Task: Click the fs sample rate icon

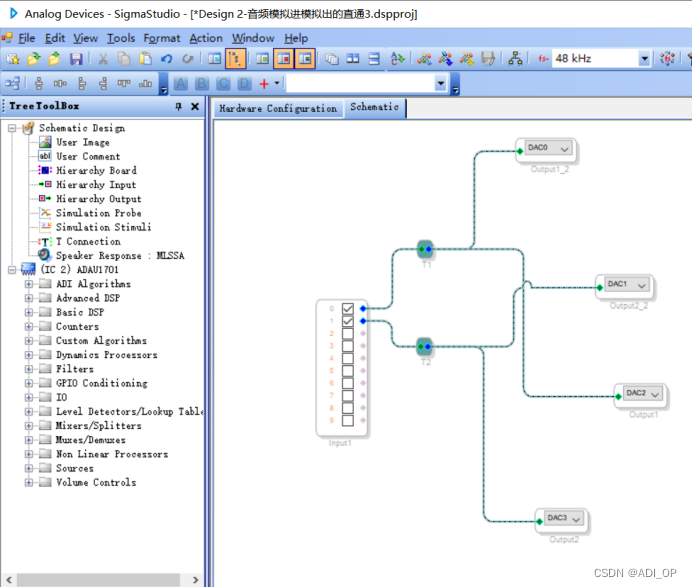Action: click(x=543, y=59)
